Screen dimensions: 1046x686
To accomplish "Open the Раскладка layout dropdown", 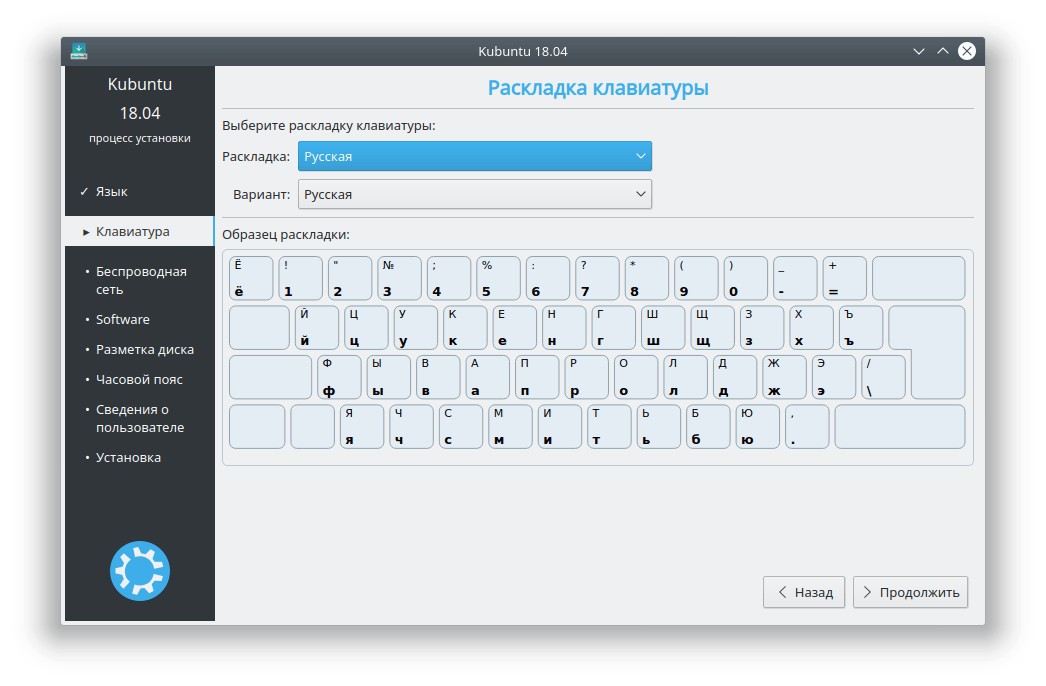I will 475,156.
